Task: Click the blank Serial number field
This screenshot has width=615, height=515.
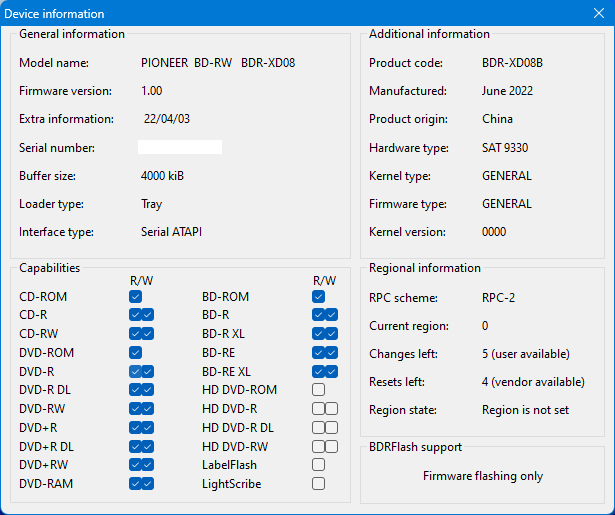Action: (x=180, y=148)
